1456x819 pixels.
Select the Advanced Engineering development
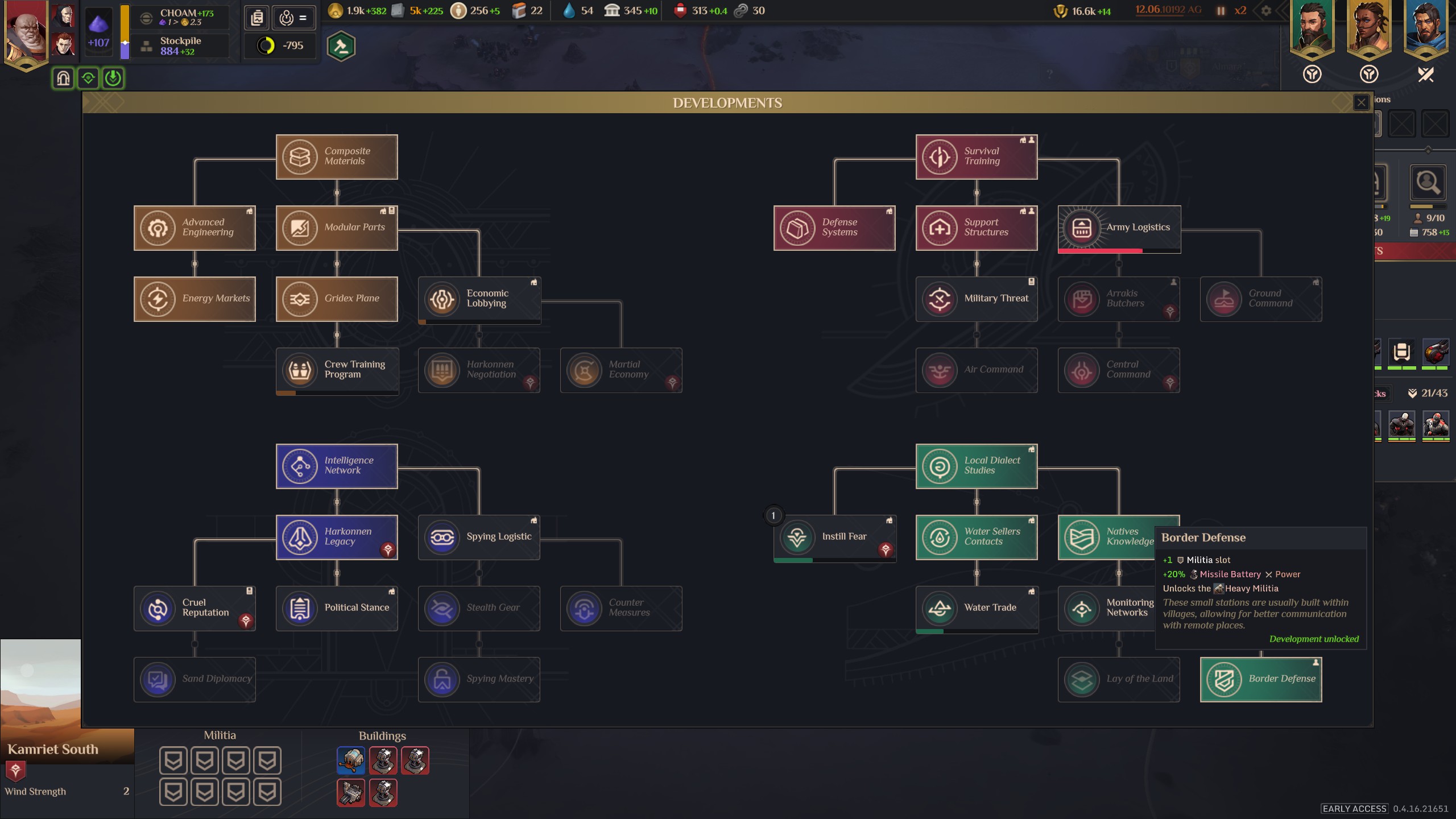pos(195,227)
